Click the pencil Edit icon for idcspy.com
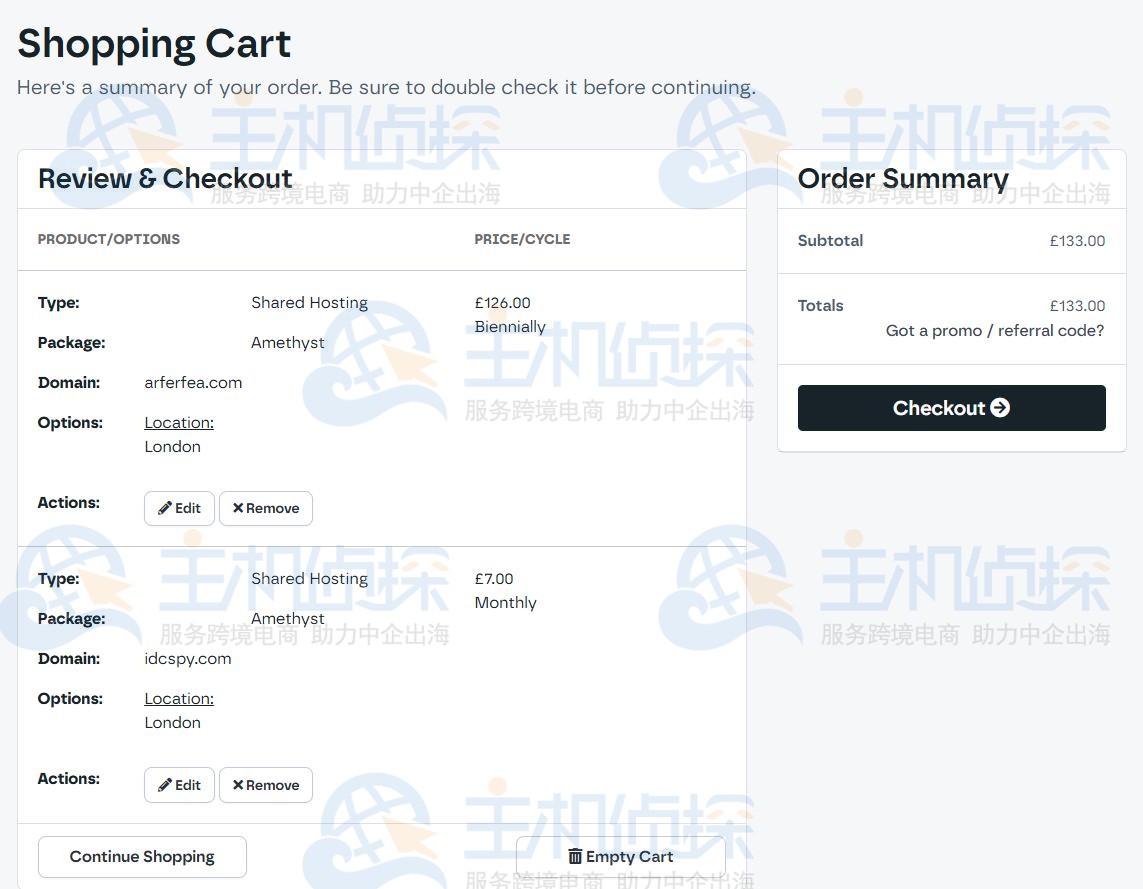1143x889 pixels. pyautogui.click(x=165, y=785)
